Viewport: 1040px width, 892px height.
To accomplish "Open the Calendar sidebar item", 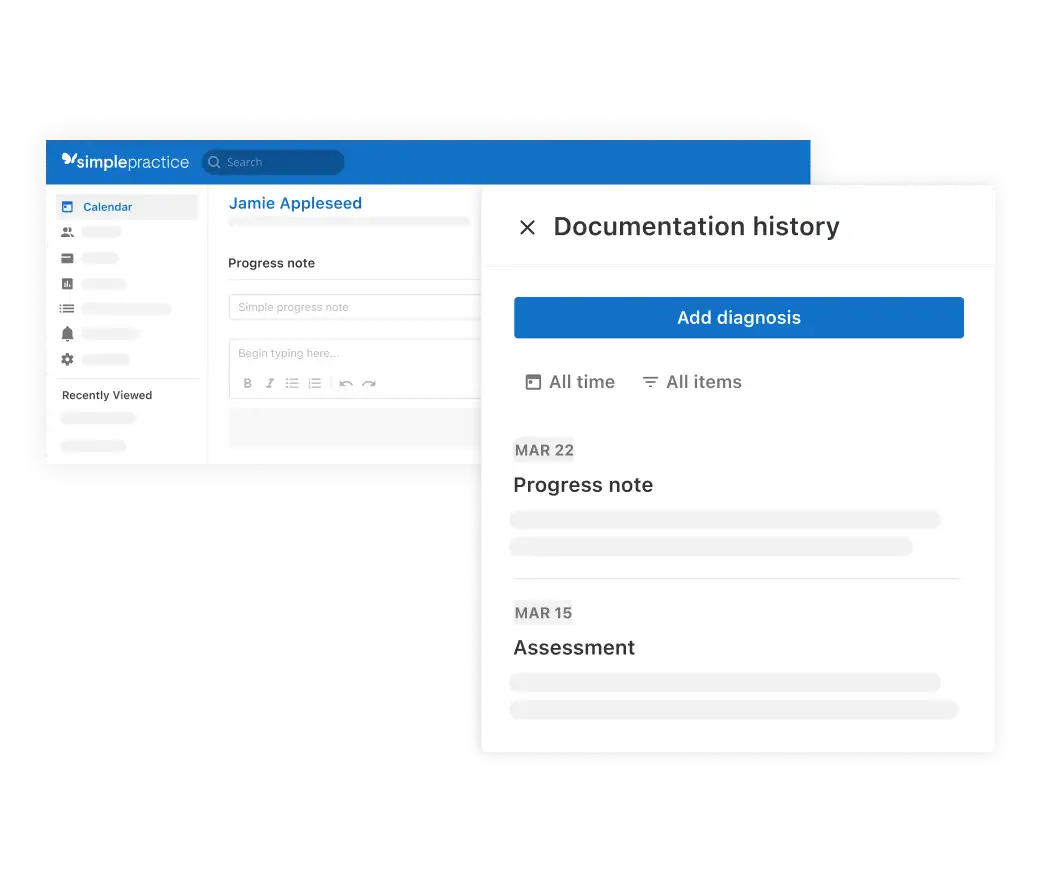I will coord(127,207).
